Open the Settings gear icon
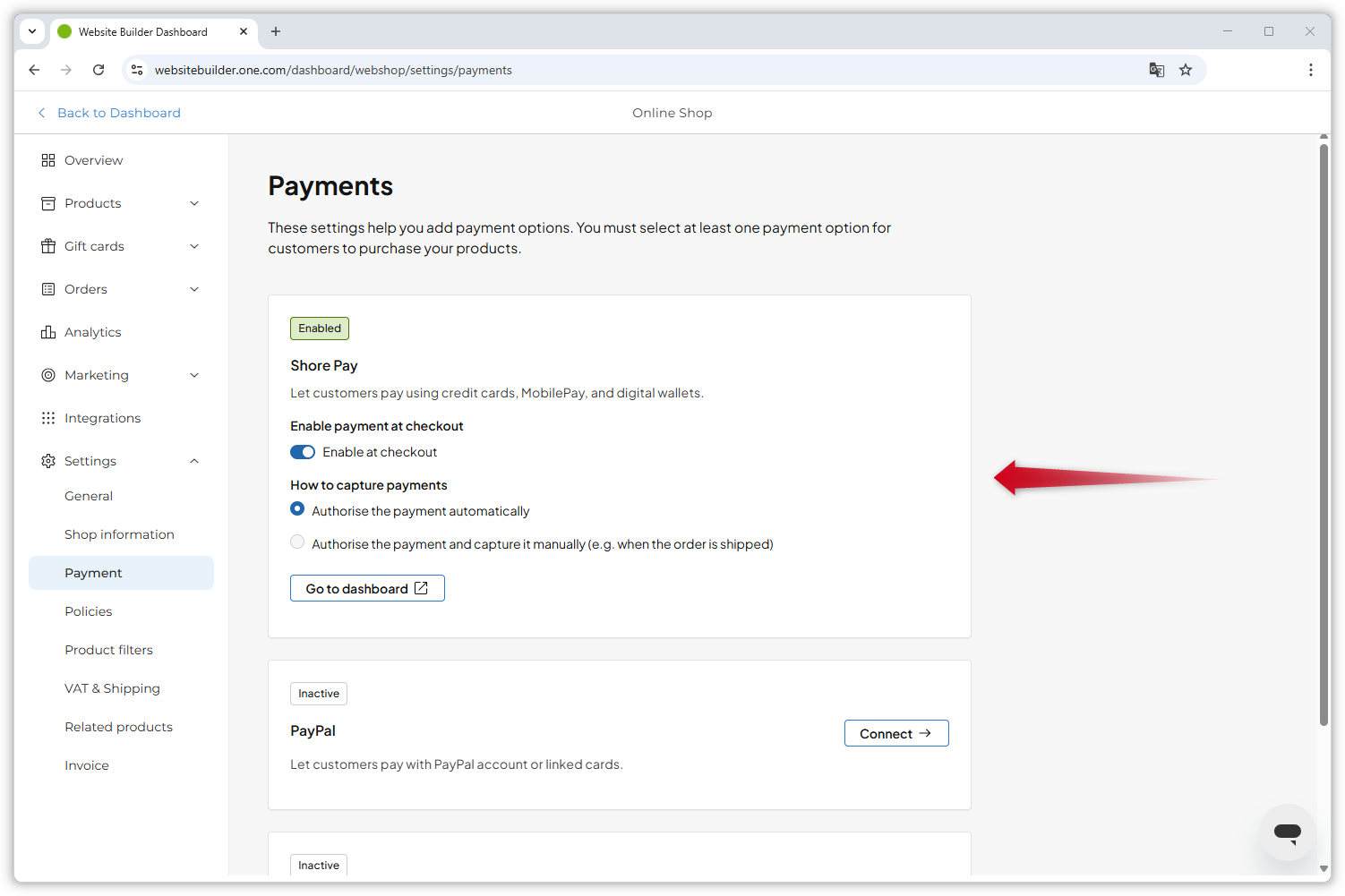Viewport: 1345px width, 896px height. [x=48, y=460]
